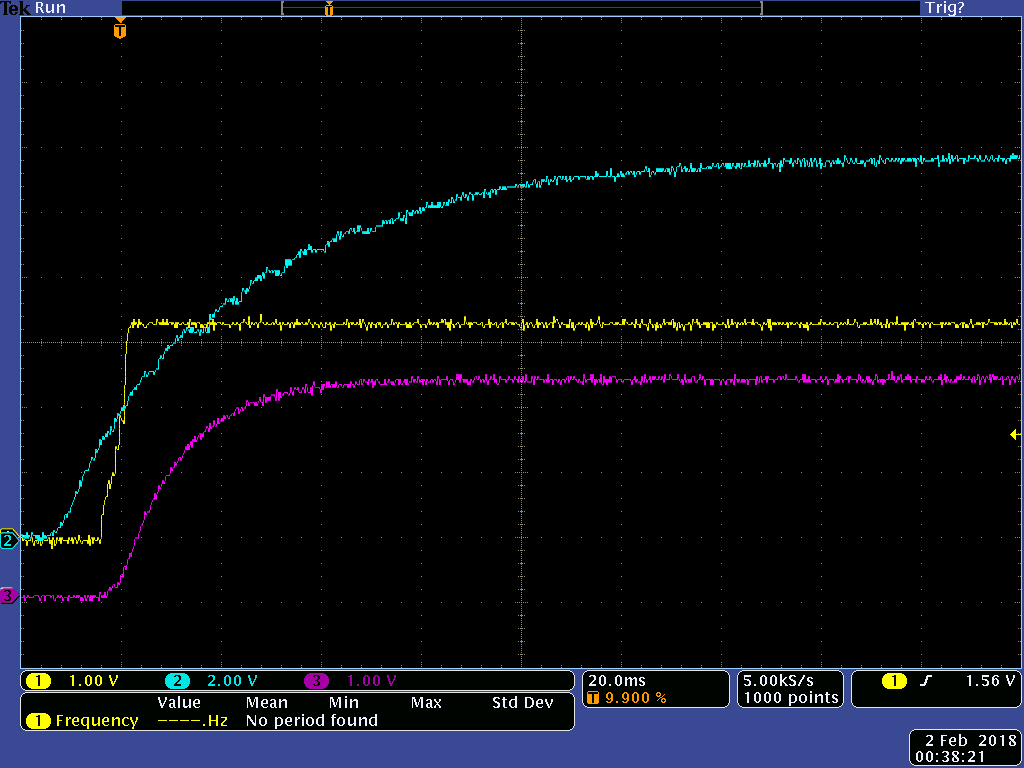Screen dimensions: 1024x768
Task: Click the measurement channel 1 badge beside Frequency
Action: coord(38,721)
